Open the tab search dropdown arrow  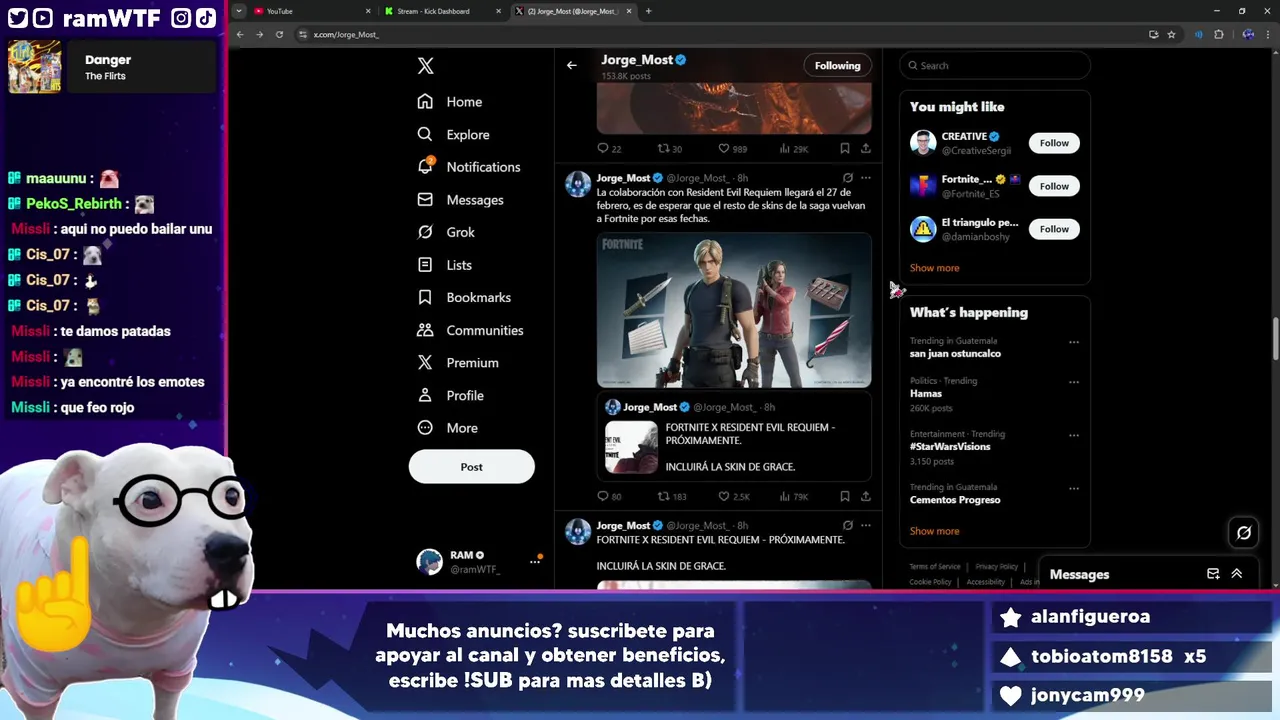[238, 11]
